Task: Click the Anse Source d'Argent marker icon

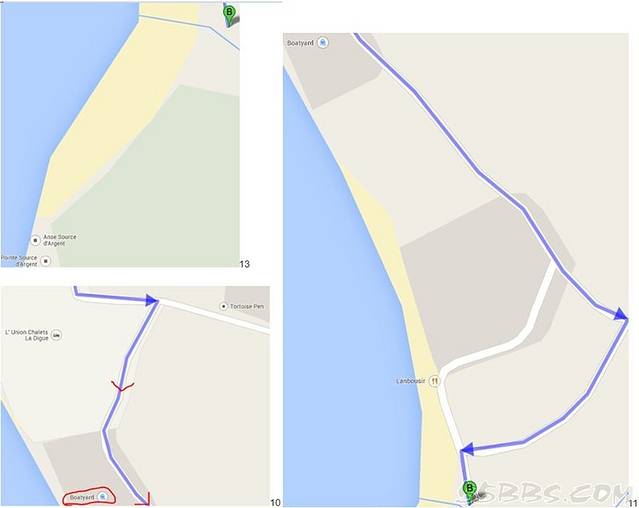Action: [x=35, y=240]
